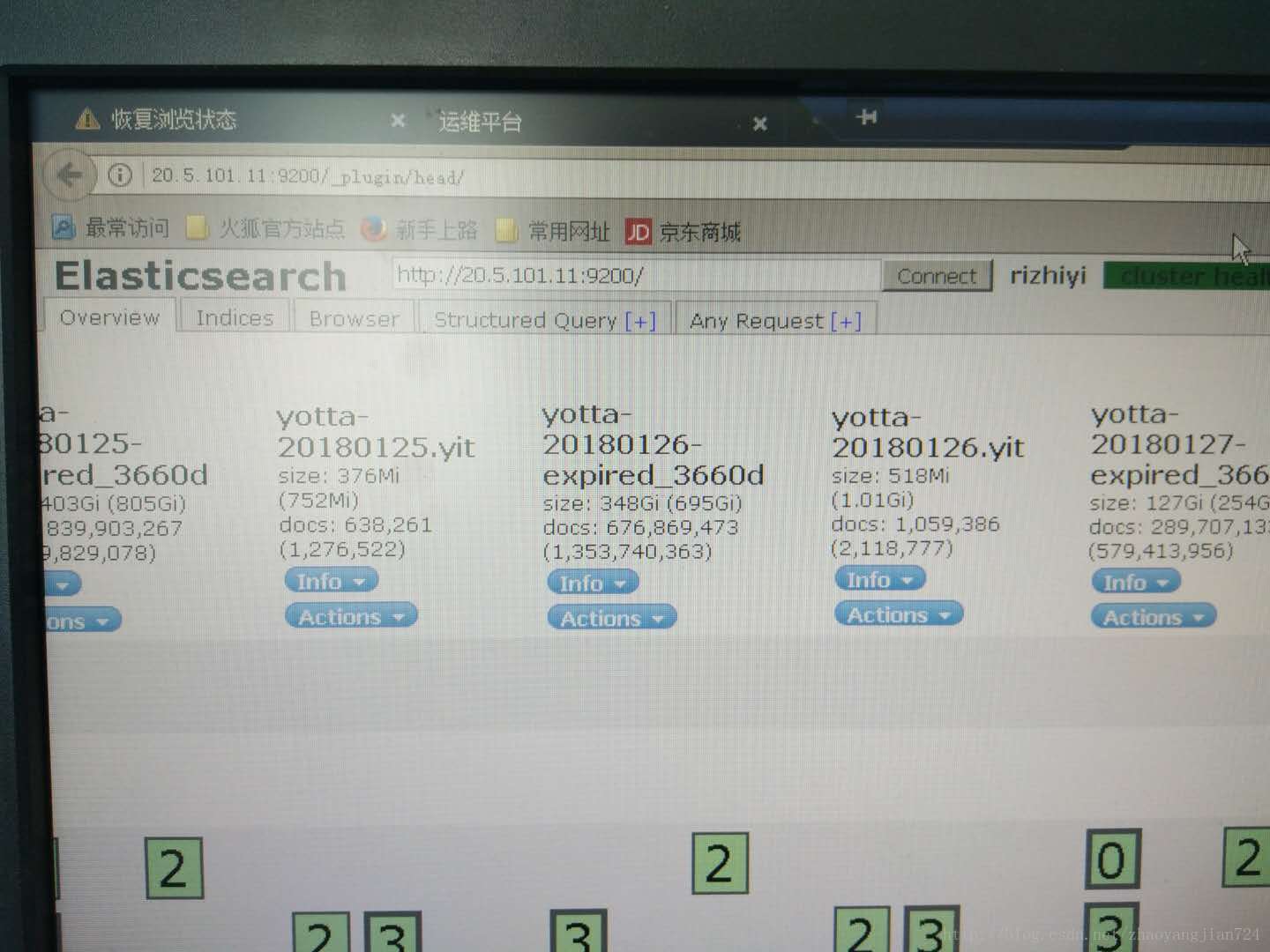Go back with the browser back arrow
The width and height of the screenshot is (1270, 952).
(x=69, y=175)
